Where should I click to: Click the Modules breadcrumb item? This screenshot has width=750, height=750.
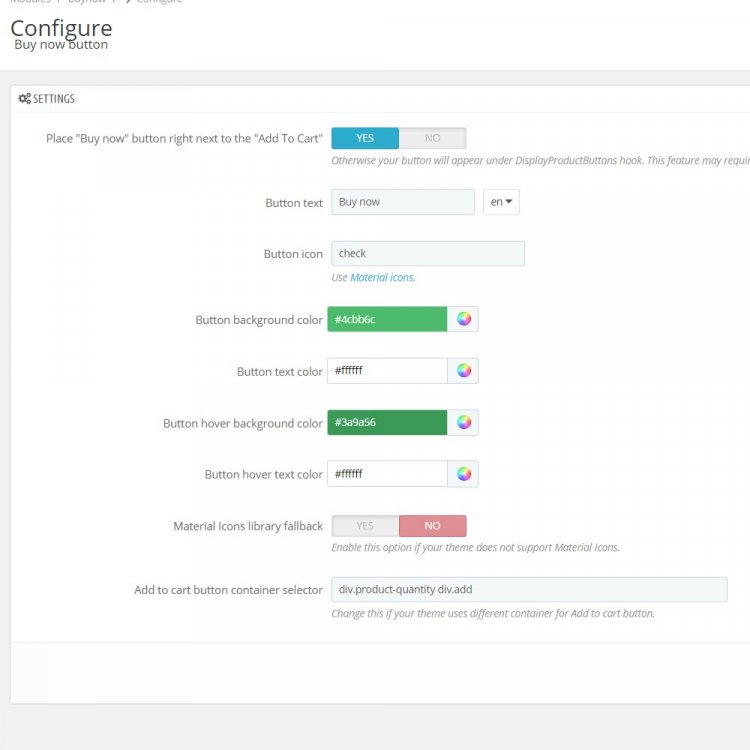coord(30,2)
